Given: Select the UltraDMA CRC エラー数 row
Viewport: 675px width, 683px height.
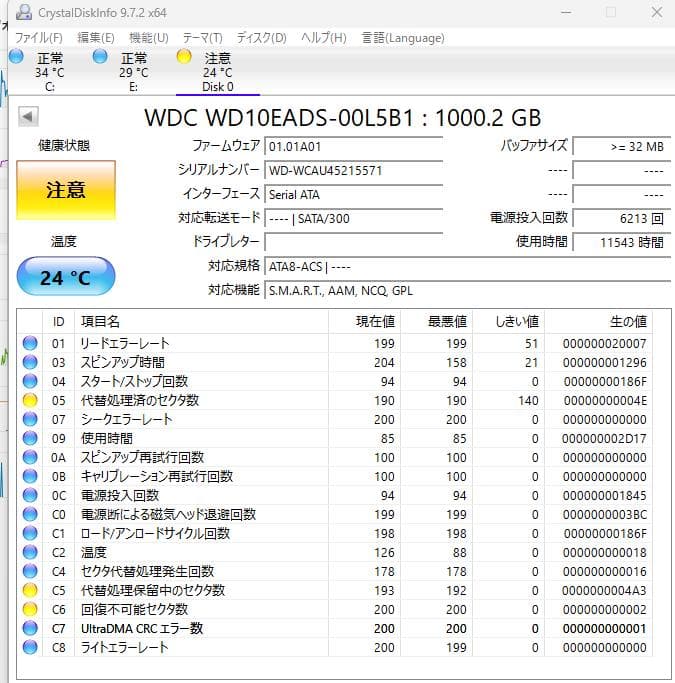Looking at the screenshot, I should tap(335, 628).
